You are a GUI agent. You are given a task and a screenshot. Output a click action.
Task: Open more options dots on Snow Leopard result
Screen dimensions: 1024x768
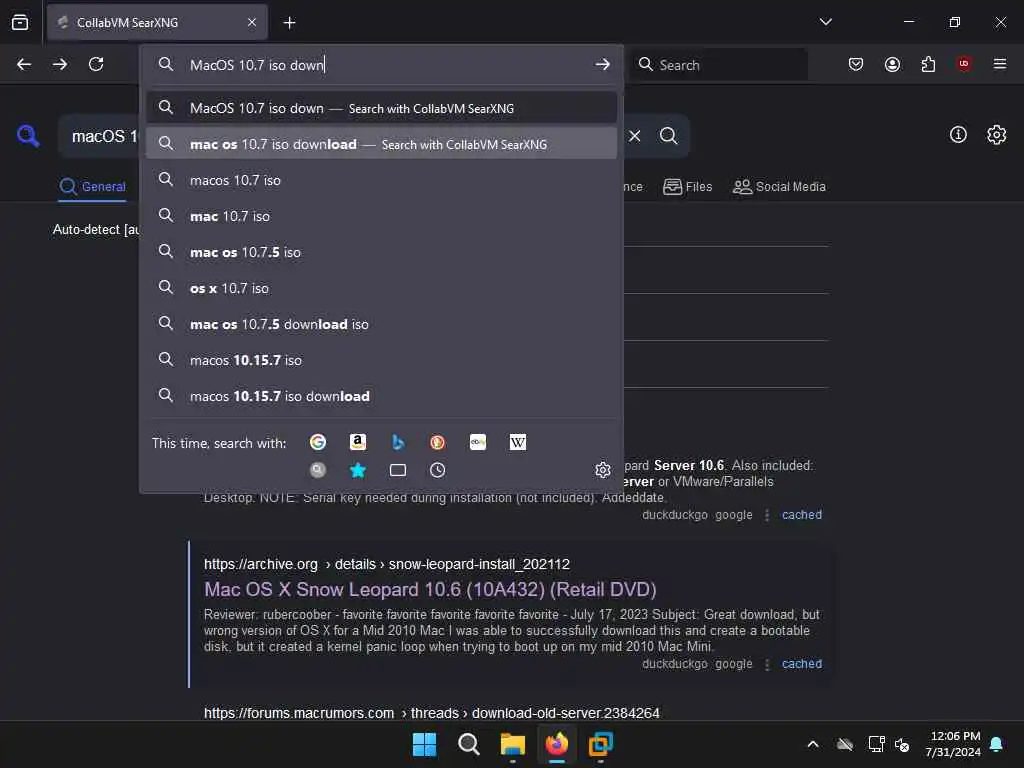(x=767, y=664)
